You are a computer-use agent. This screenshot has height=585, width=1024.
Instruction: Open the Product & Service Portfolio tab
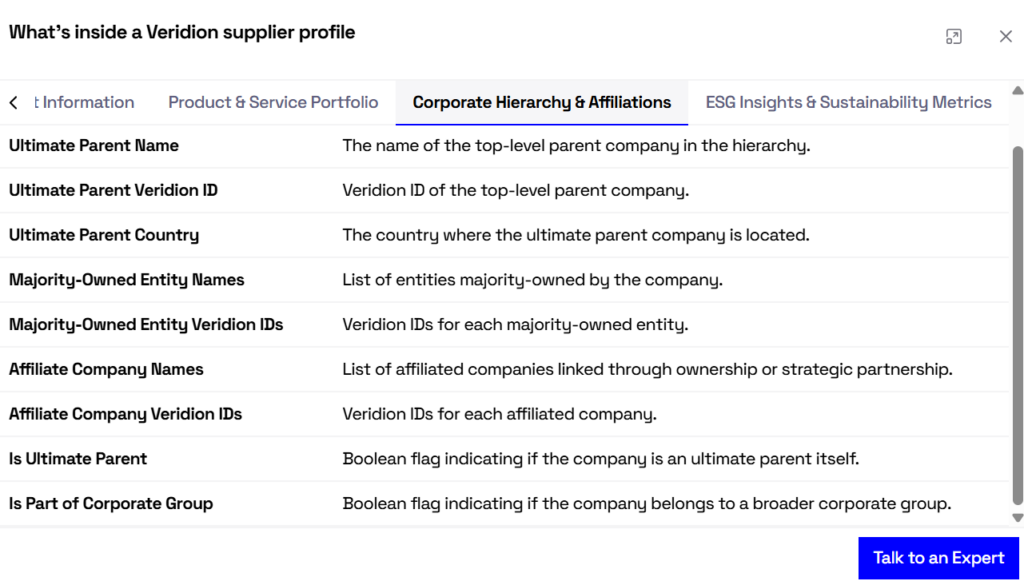(273, 102)
